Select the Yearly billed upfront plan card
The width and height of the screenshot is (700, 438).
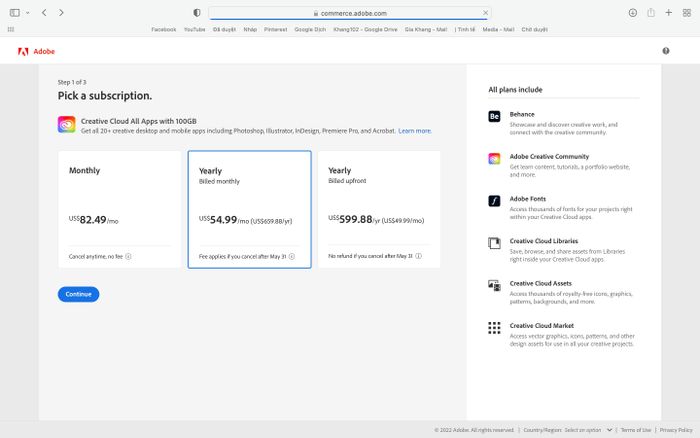[379, 209]
